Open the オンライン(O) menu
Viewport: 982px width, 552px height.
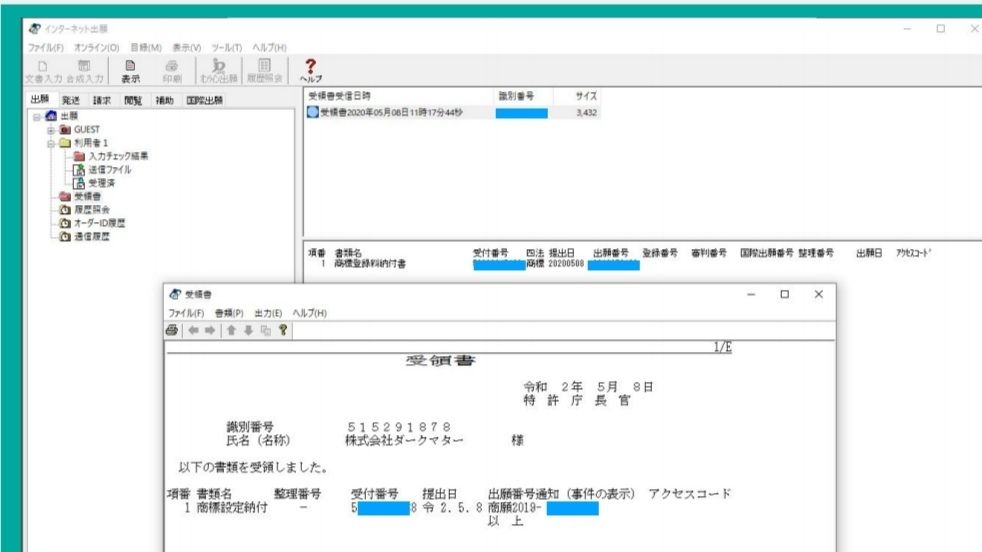pyautogui.click(x=99, y=48)
